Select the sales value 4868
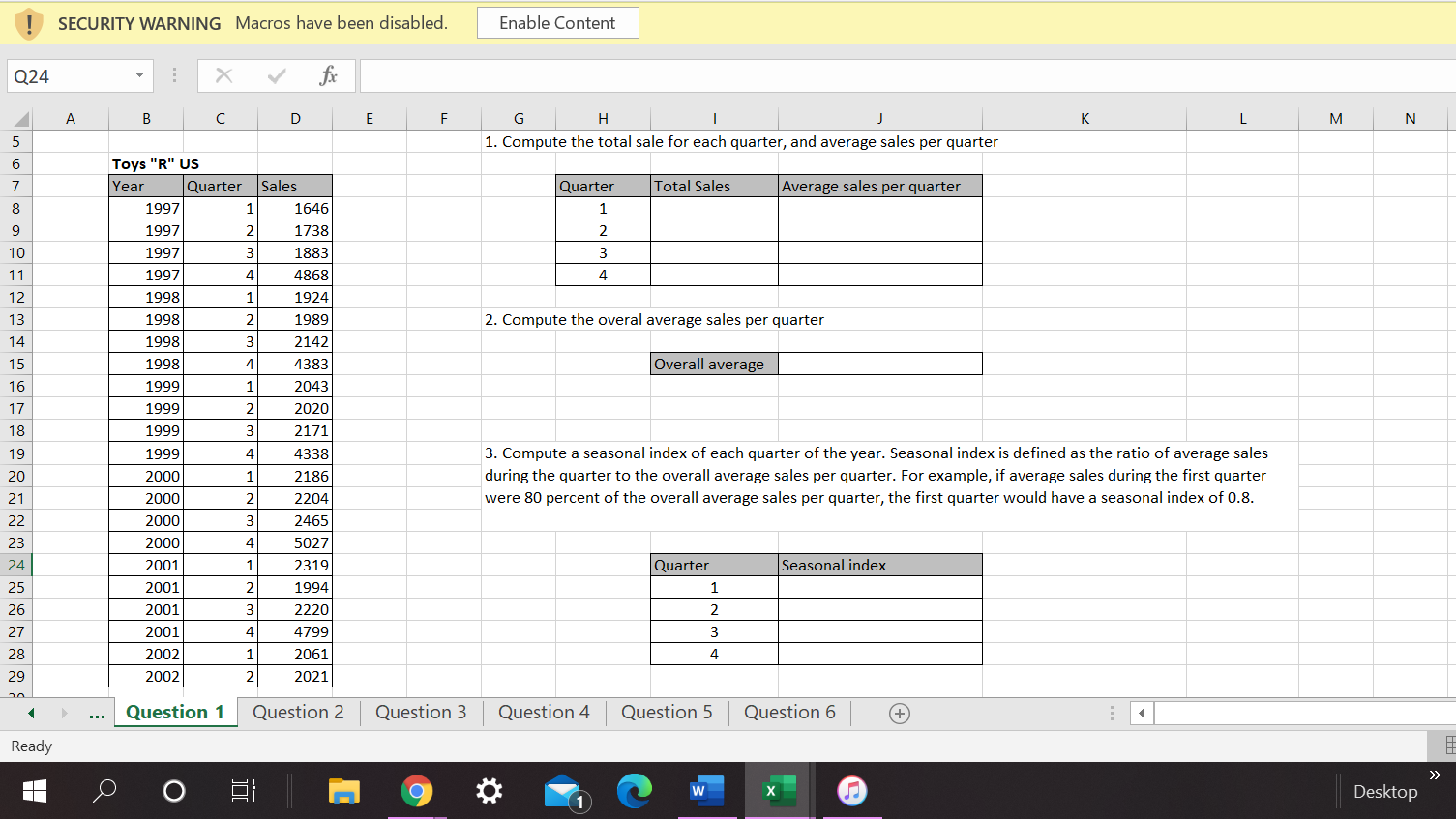The image size is (1456, 819). [295, 275]
